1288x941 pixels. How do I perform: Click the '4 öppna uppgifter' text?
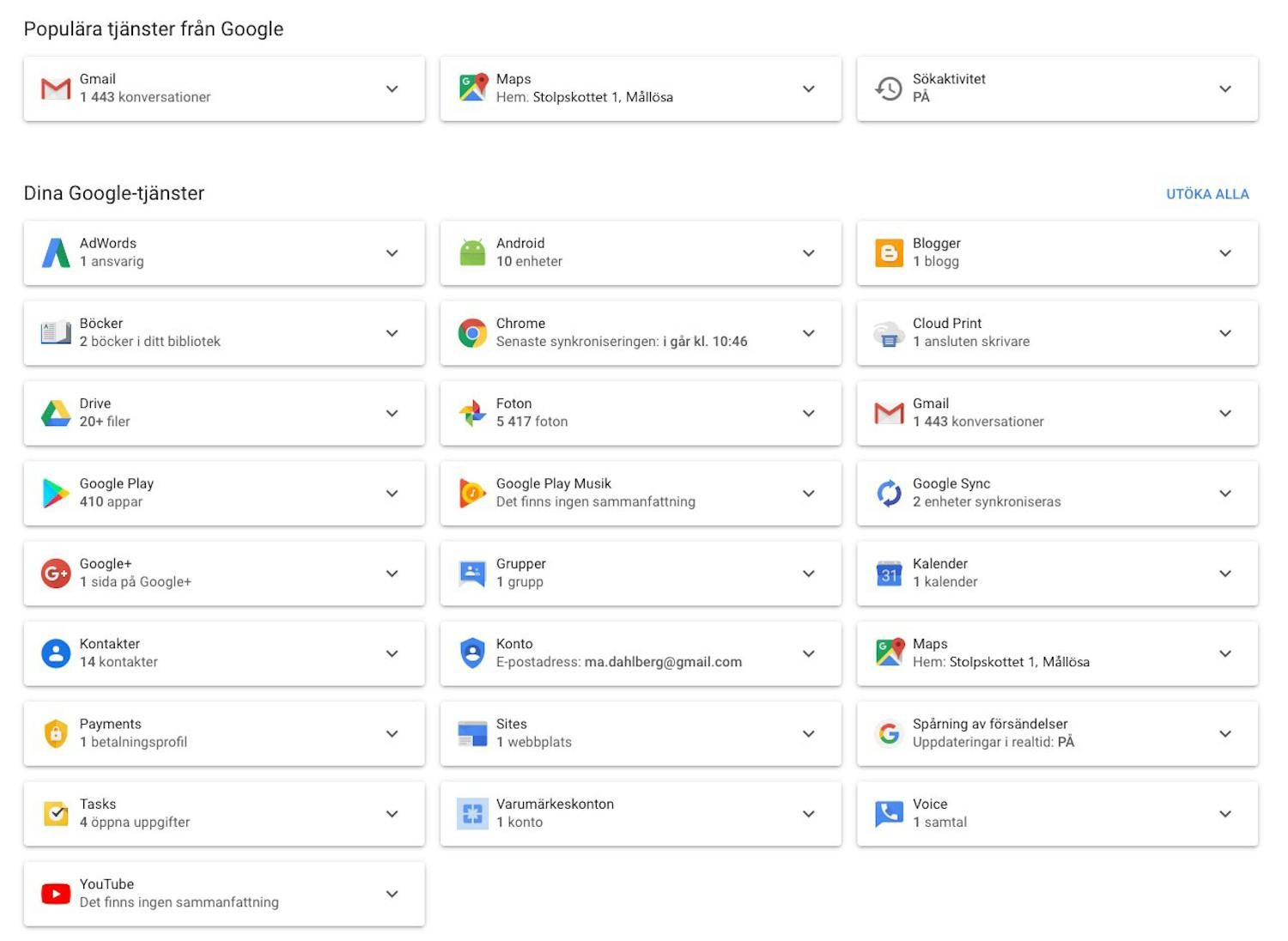135,823
